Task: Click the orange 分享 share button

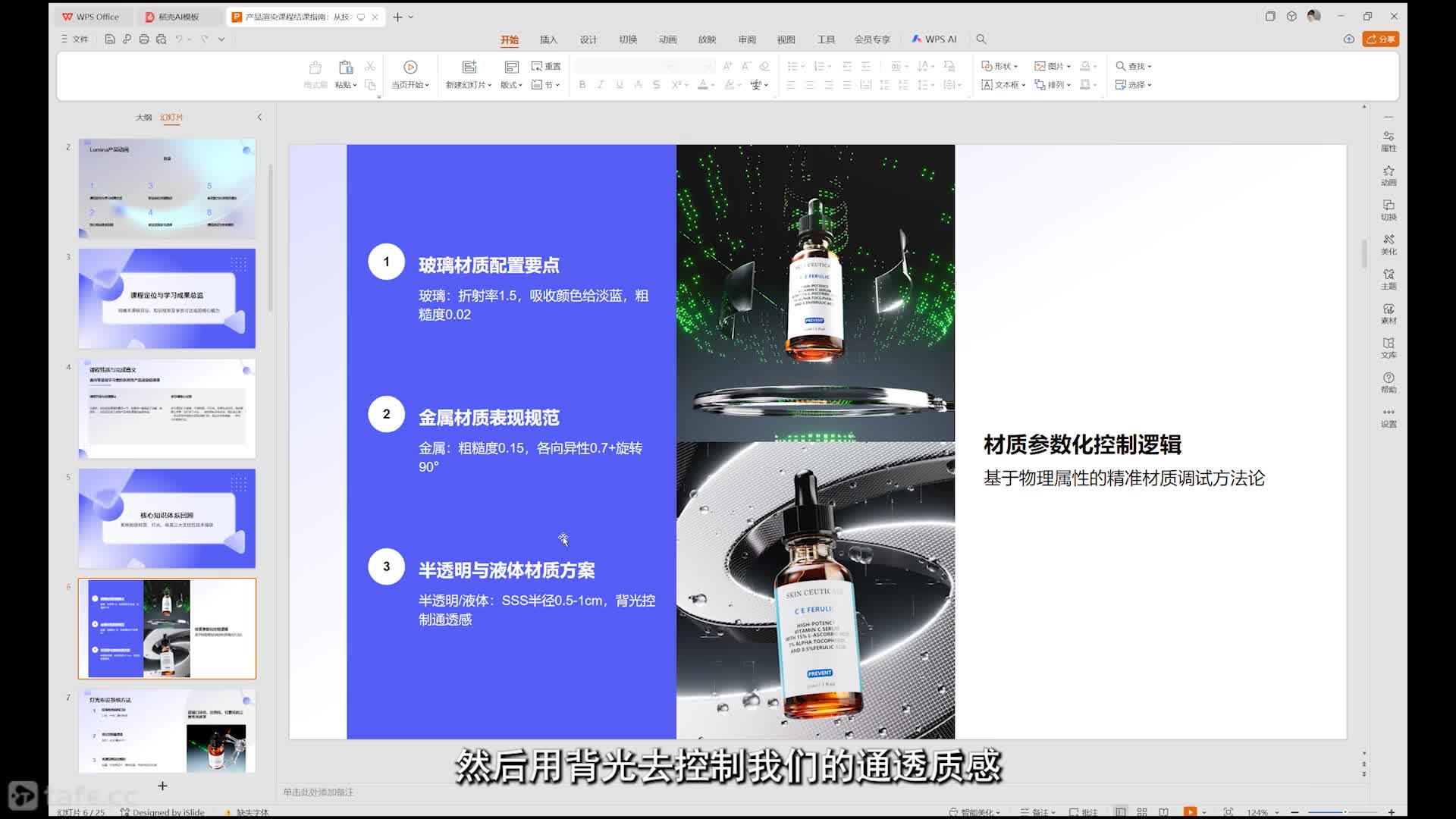Action: coord(1381,39)
